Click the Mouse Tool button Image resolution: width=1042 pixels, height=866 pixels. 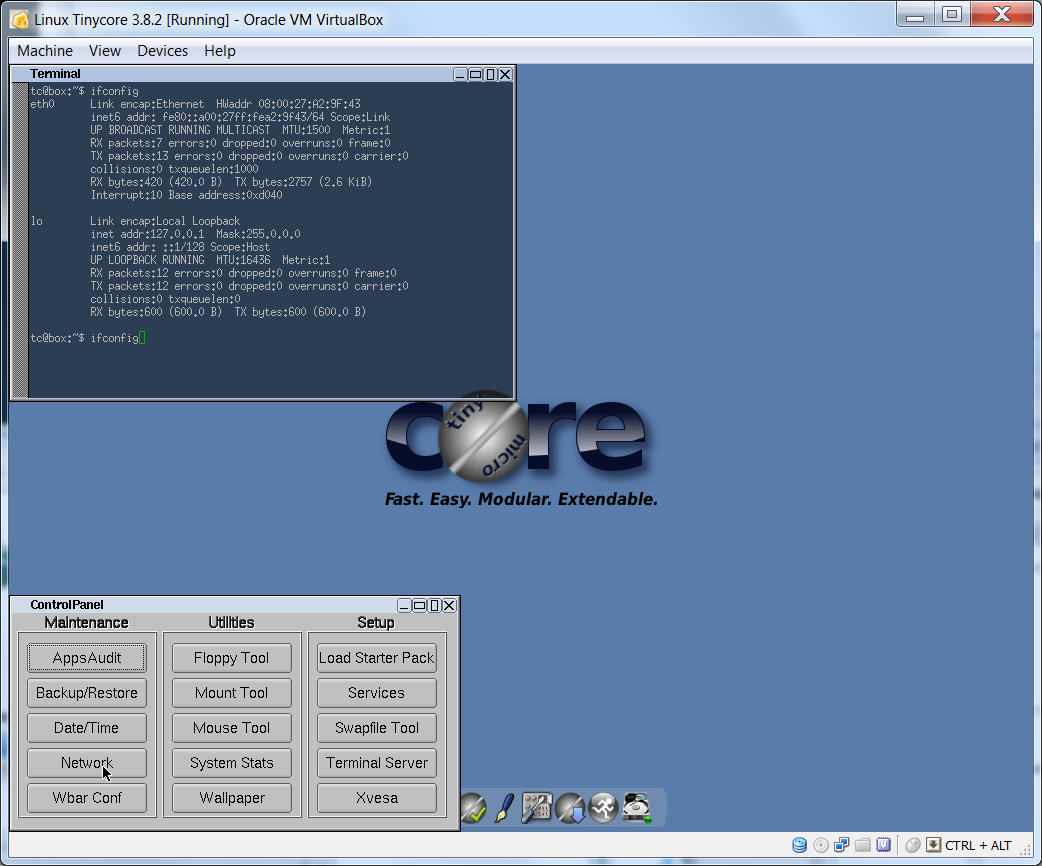232,728
